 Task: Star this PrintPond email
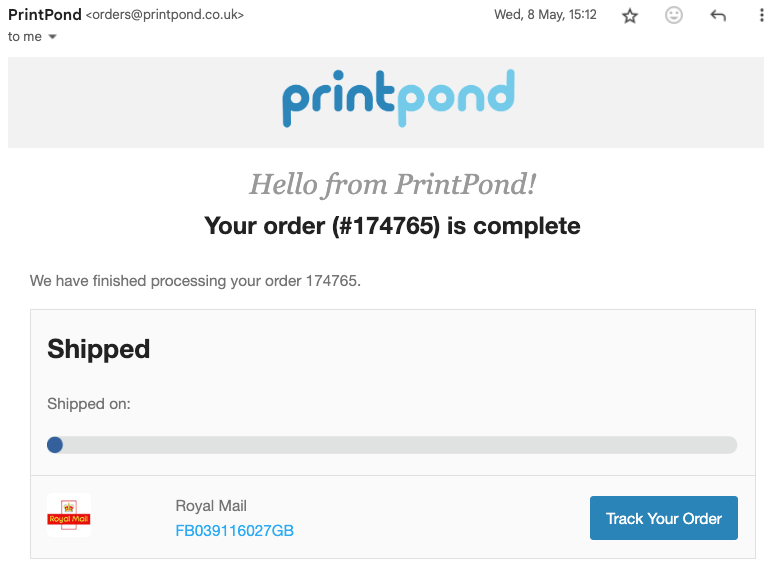coord(630,16)
